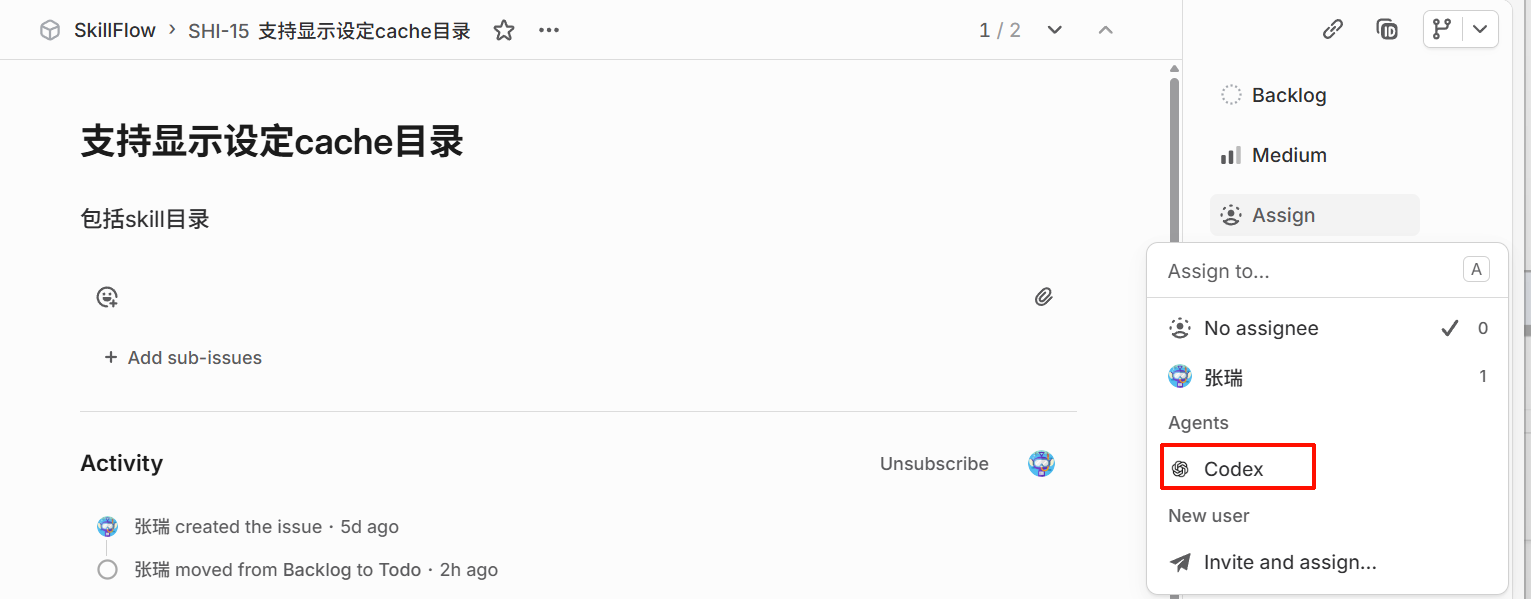The height and width of the screenshot is (599, 1531).
Task: Expand the dropdown arrow beside branch icon
Action: (x=1480, y=29)
